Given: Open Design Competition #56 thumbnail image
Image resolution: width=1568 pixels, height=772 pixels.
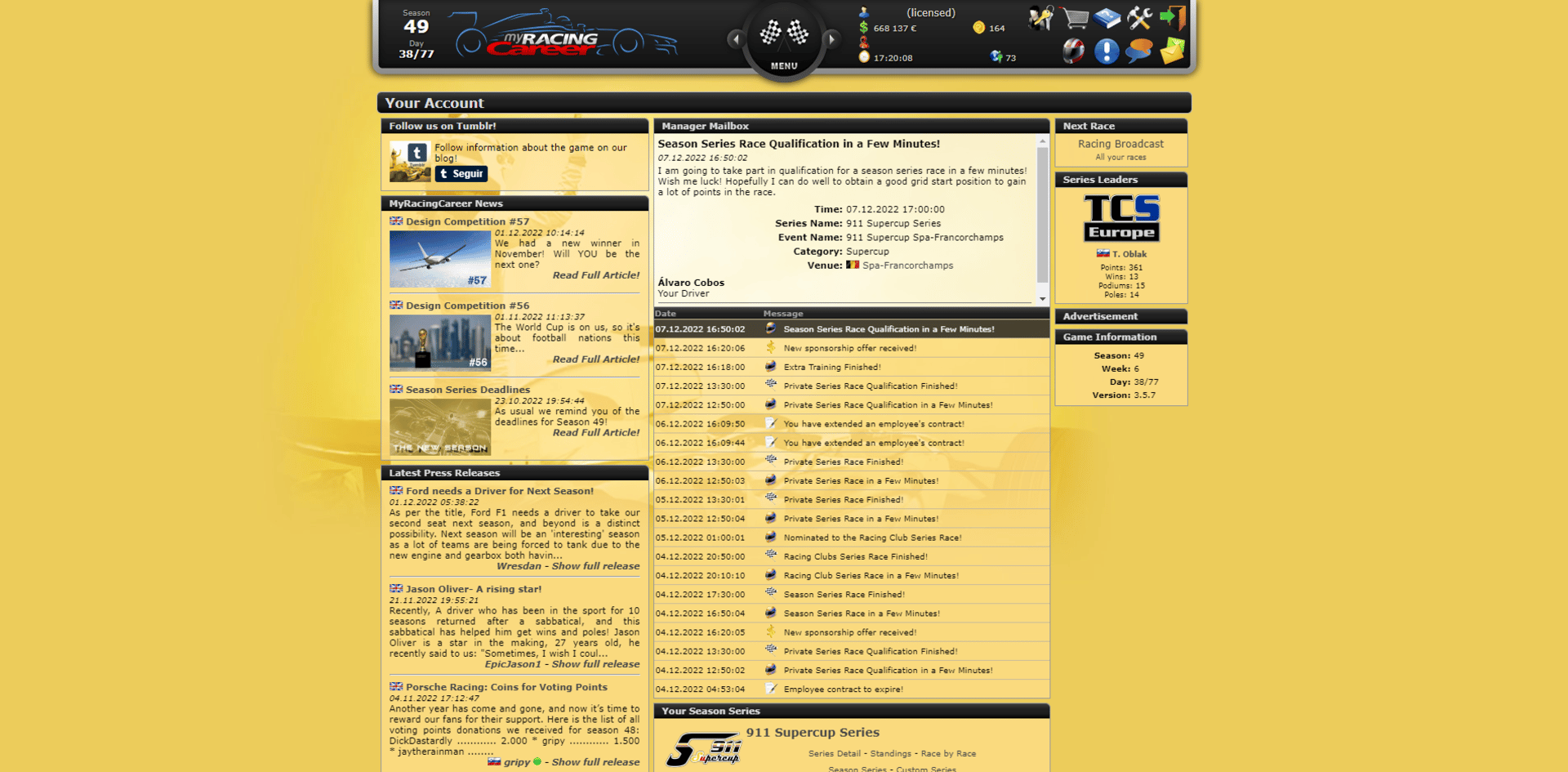Looking at the screenshot, I should coord(440,343).
